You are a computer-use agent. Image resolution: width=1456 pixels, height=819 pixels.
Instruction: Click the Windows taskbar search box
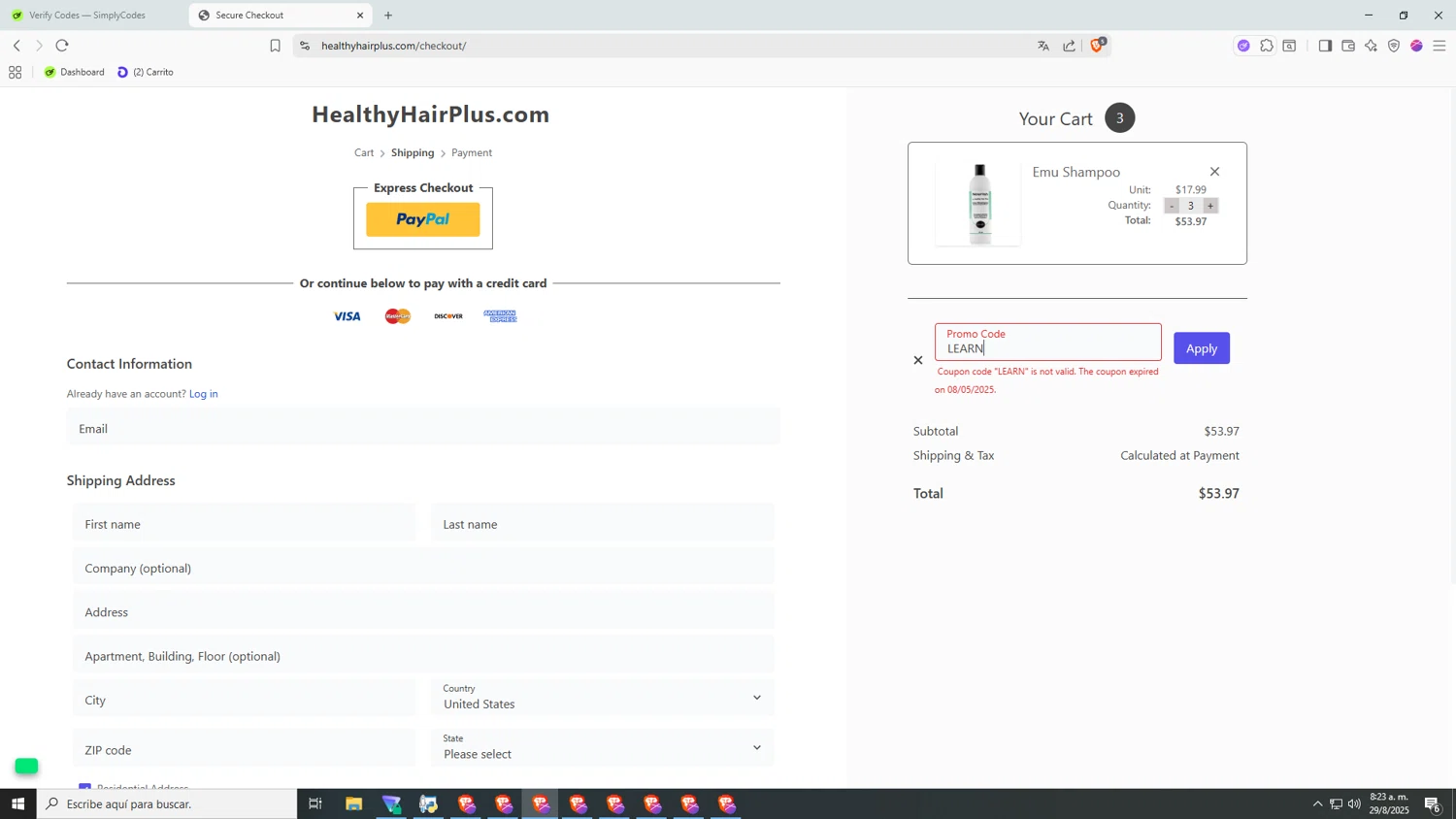pyautogui.click(x=167, y=803)
